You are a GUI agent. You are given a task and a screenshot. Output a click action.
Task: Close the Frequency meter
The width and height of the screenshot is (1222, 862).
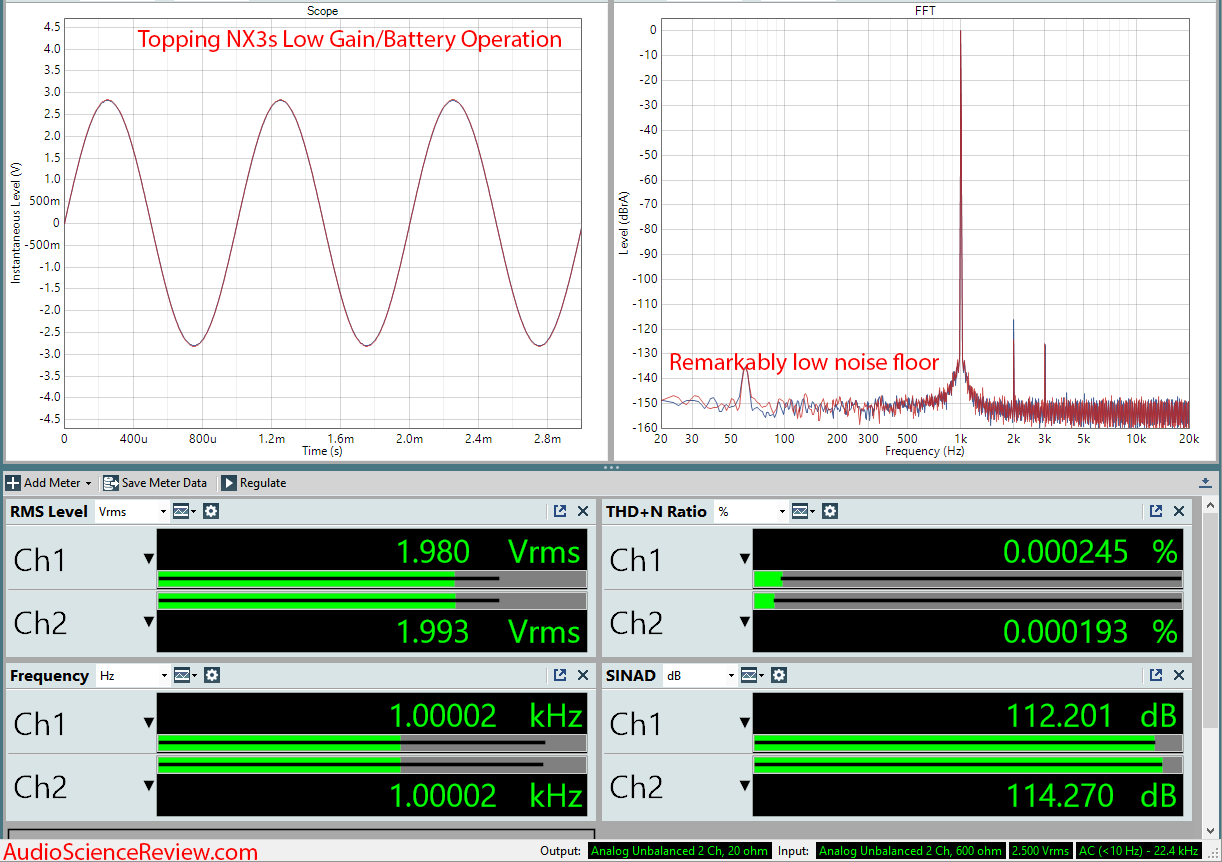(x=583, y=675)
